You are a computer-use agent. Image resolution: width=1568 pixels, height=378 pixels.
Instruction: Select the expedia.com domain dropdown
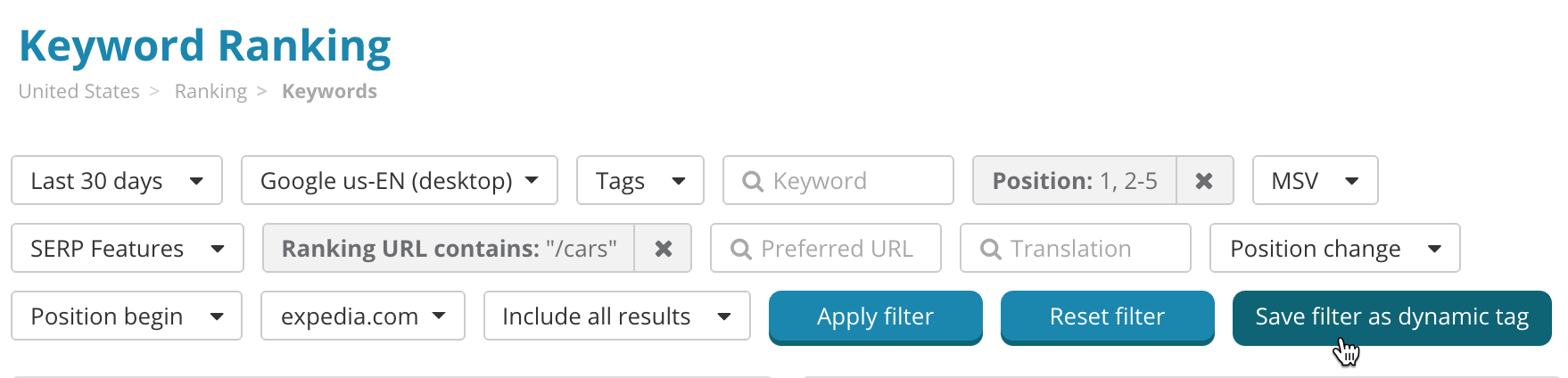coord(362,316)
